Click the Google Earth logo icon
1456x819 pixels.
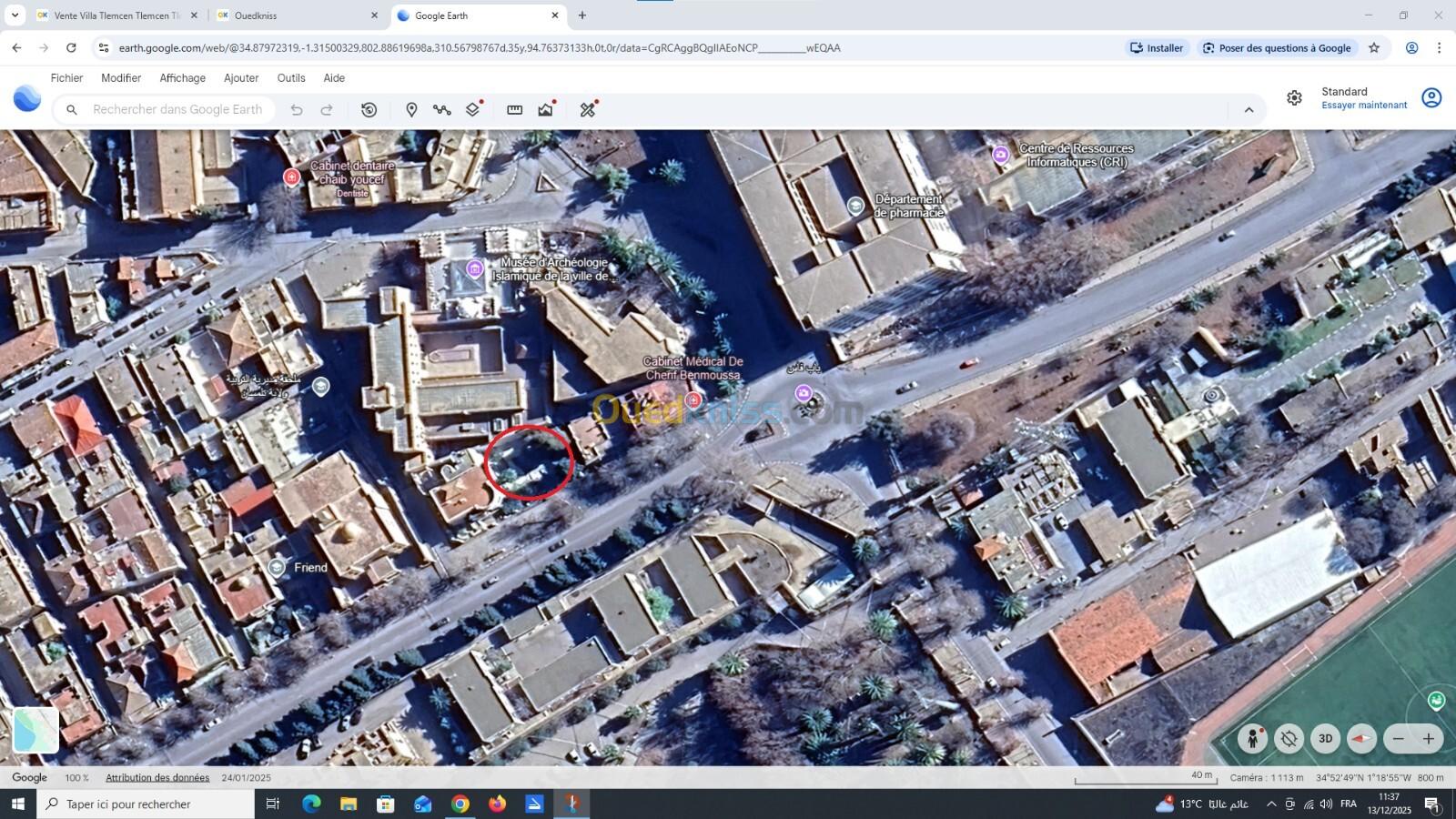point(27,98)
